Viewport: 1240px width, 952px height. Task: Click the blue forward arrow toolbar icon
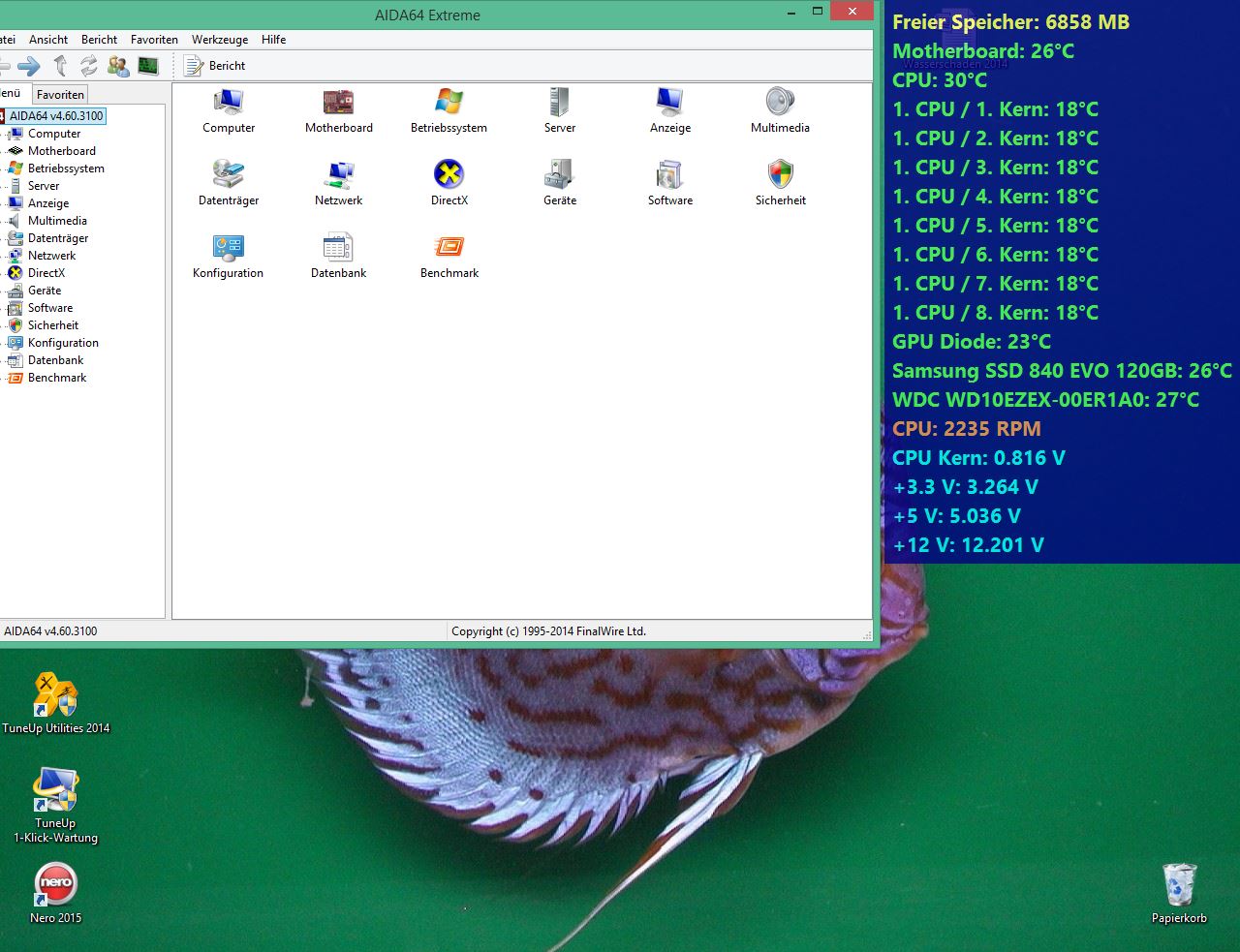29,66
